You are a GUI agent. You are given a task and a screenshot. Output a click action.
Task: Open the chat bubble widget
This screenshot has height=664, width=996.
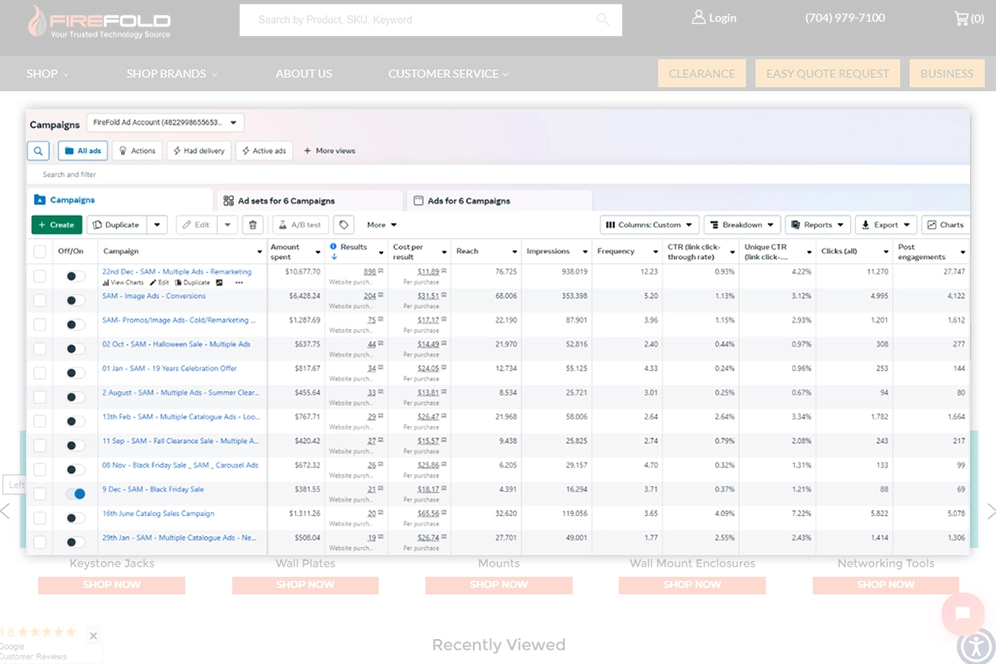962,614
